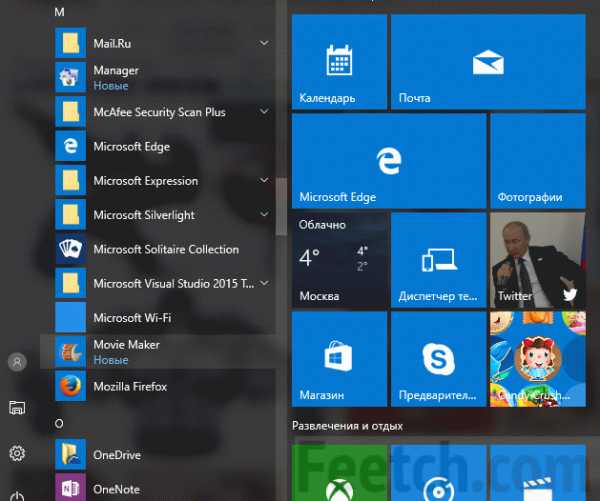Open the Почта mail tile
The width and height of the screenshot is (600, 501).
pos(488,62)
